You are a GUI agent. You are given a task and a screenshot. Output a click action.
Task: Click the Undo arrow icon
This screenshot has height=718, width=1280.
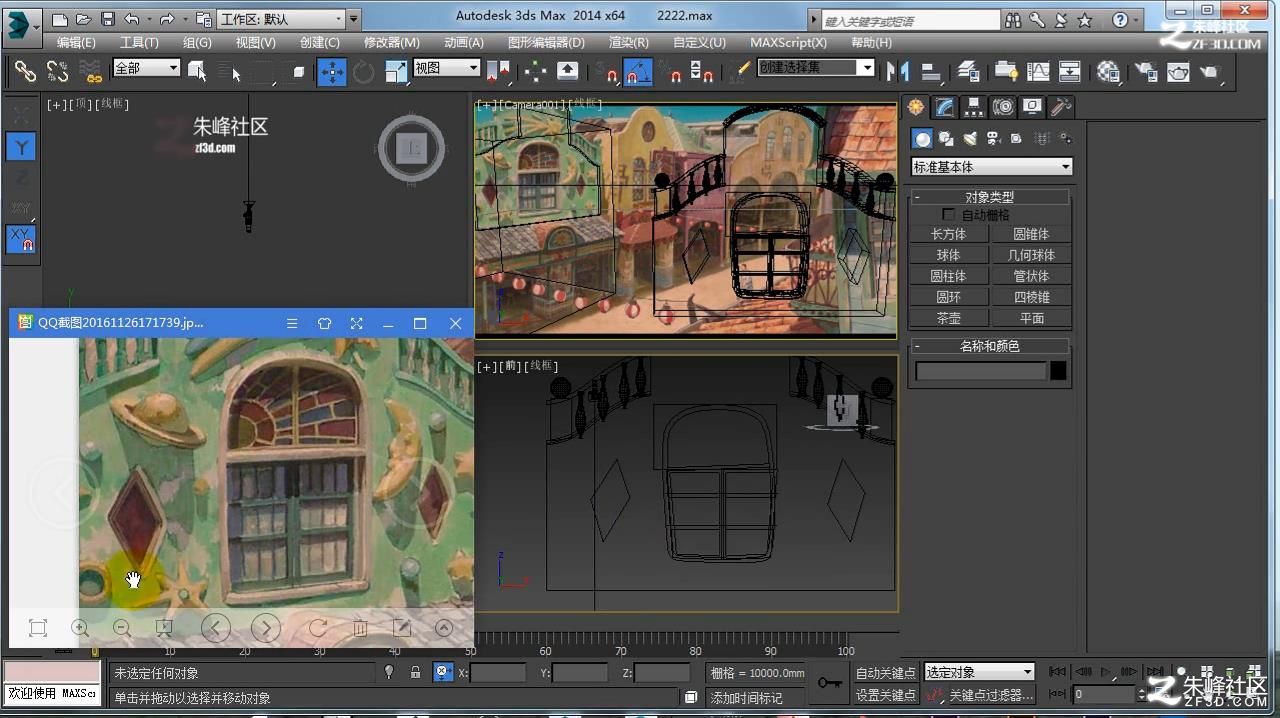(131, 19)
